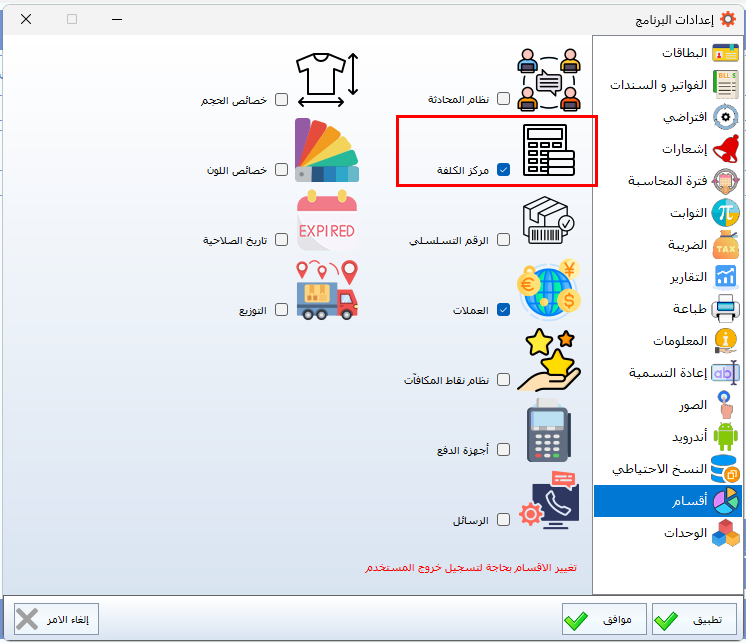The height and width of the screenshot is (643, 746).
Task: Click the cost center calculator icon
Action: [x=549, y=152]
